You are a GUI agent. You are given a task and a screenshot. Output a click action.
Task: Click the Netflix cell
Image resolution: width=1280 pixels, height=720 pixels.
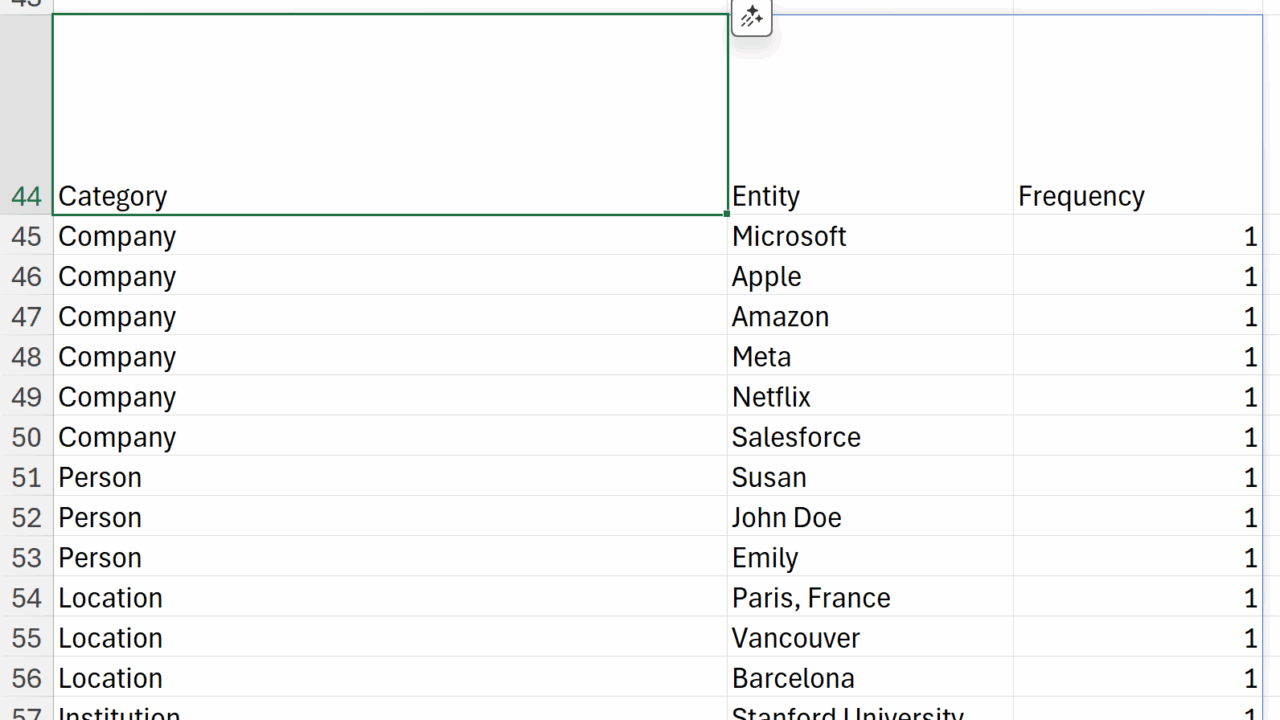tap(870, 397)
